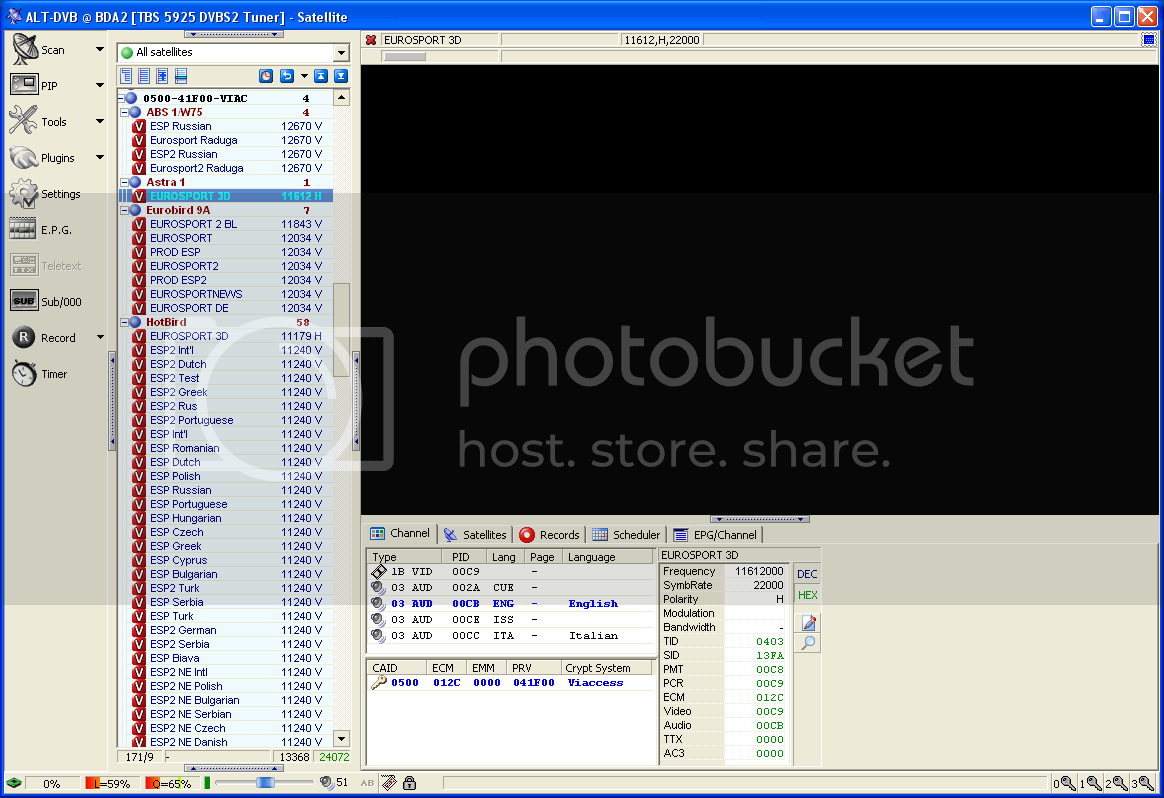Screen dimensions: 1164x798
Task: Select the Viaccess 0500 CAID row
Action: [x=509, y=683]
